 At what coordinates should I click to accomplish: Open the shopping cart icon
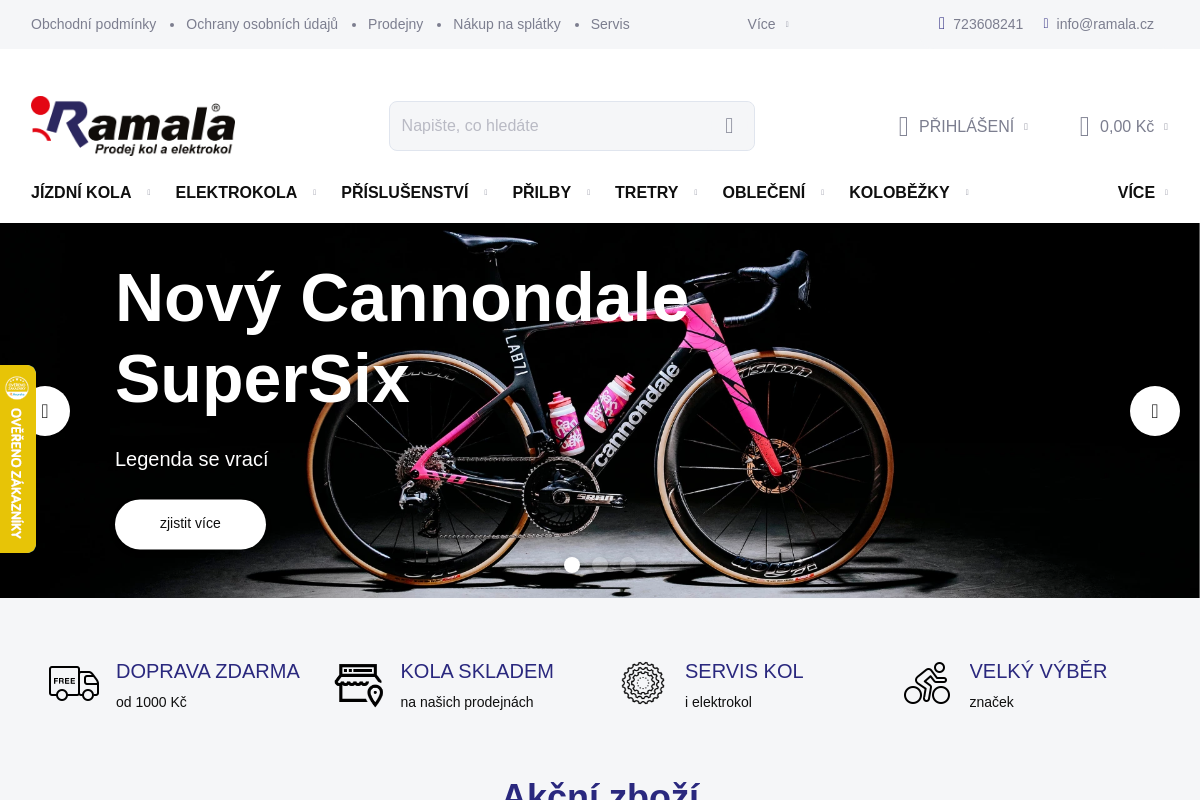[1084, 126]
